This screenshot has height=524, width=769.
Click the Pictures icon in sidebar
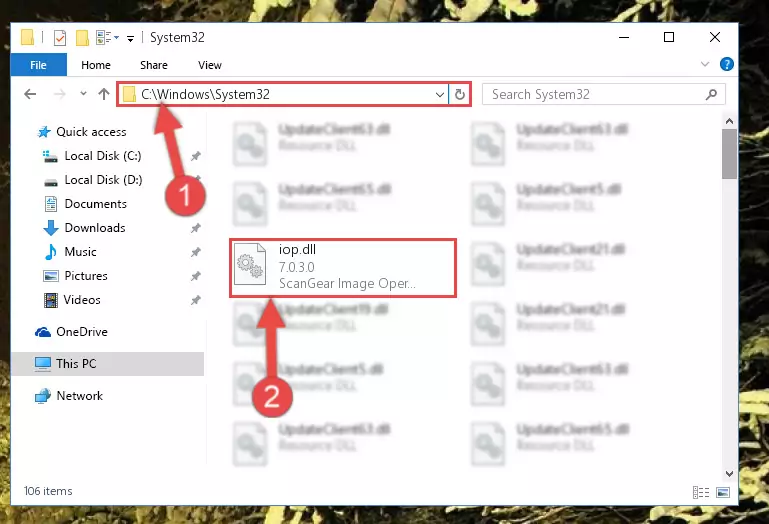tap(51, 276)
